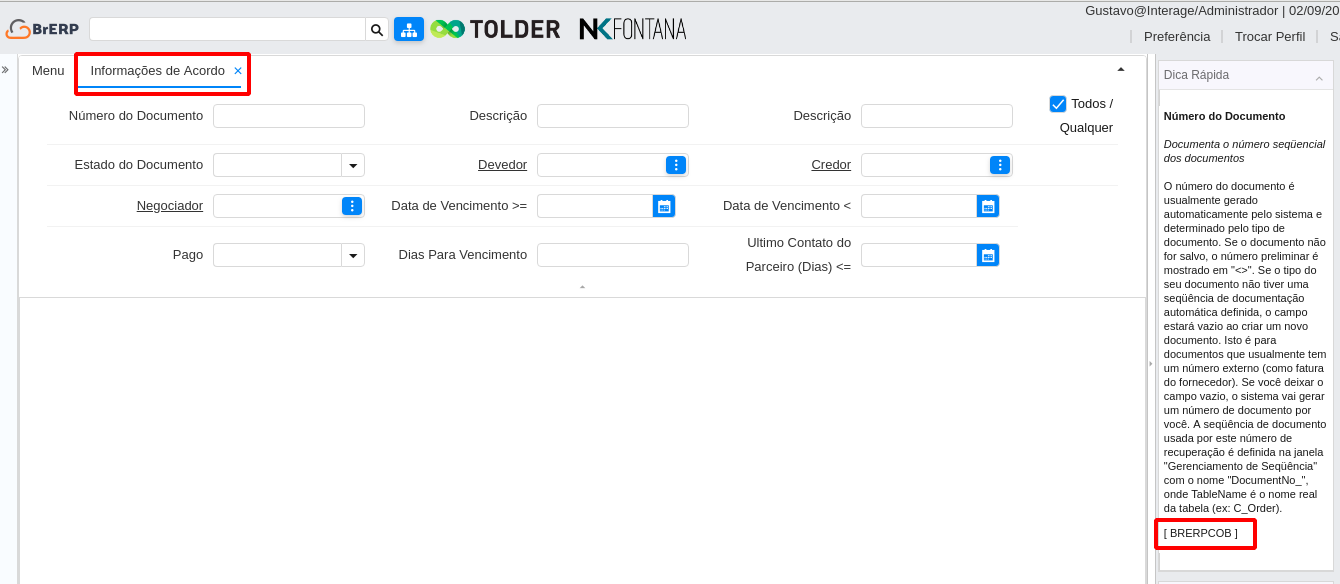Screen dimensions: 1340x584
Task: Open the Credor record search dialog
Action: pos(1001,164)
